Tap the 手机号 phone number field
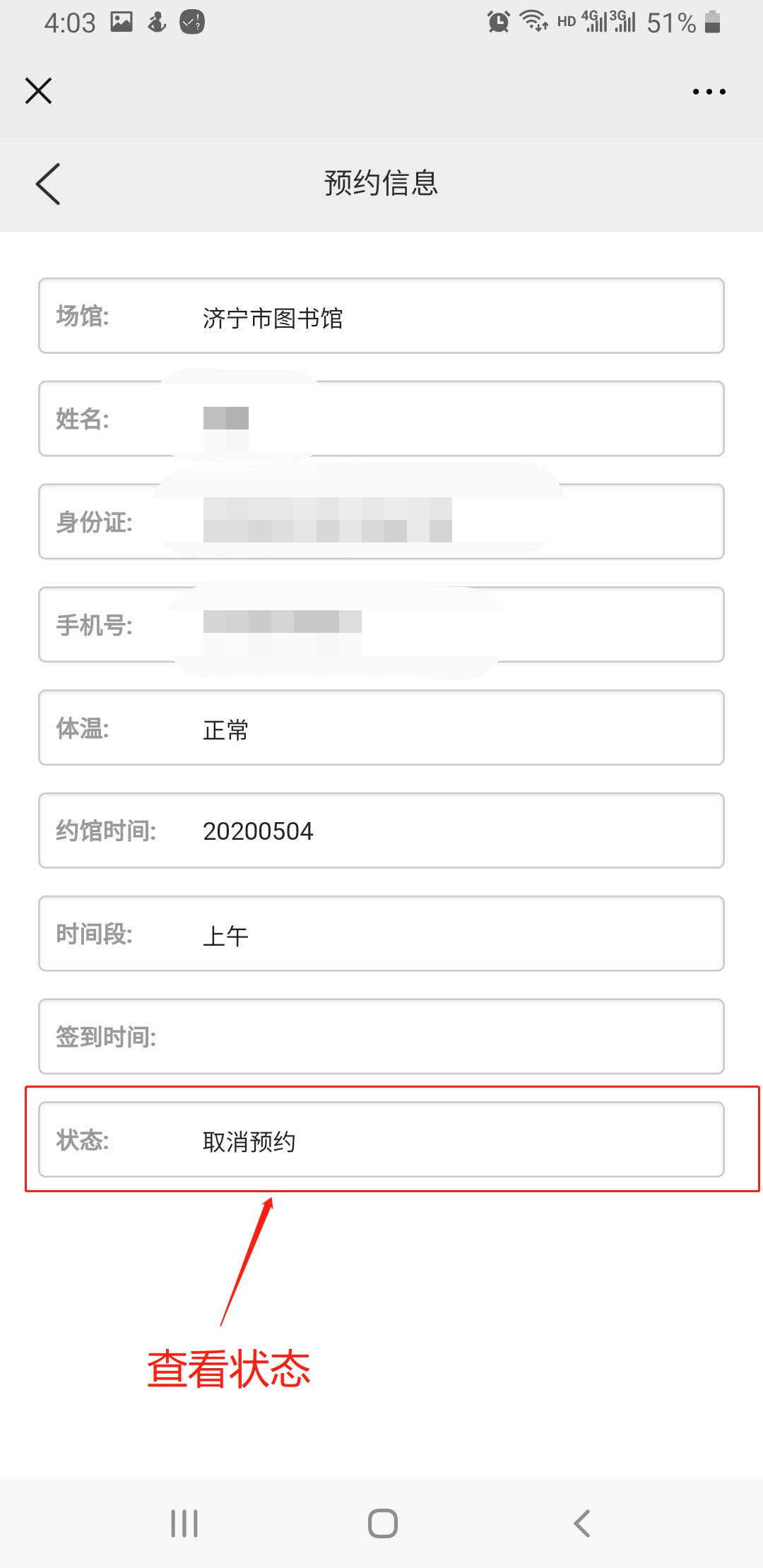Image resolution: width=763 pixels, height=1568 pixels. [381, 624]
